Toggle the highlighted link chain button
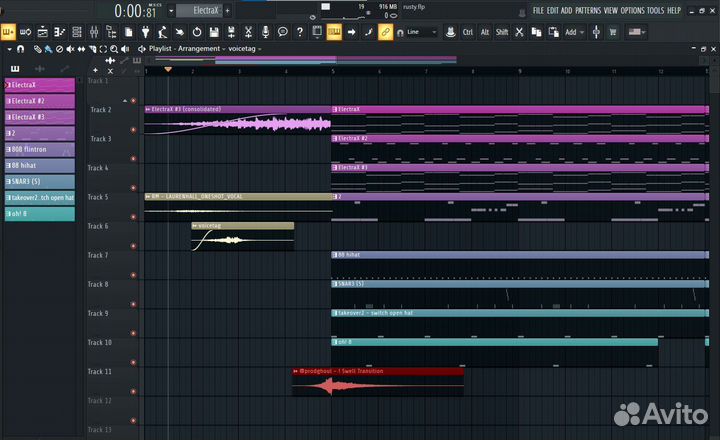The image size is (720, 440). [385, 32]
